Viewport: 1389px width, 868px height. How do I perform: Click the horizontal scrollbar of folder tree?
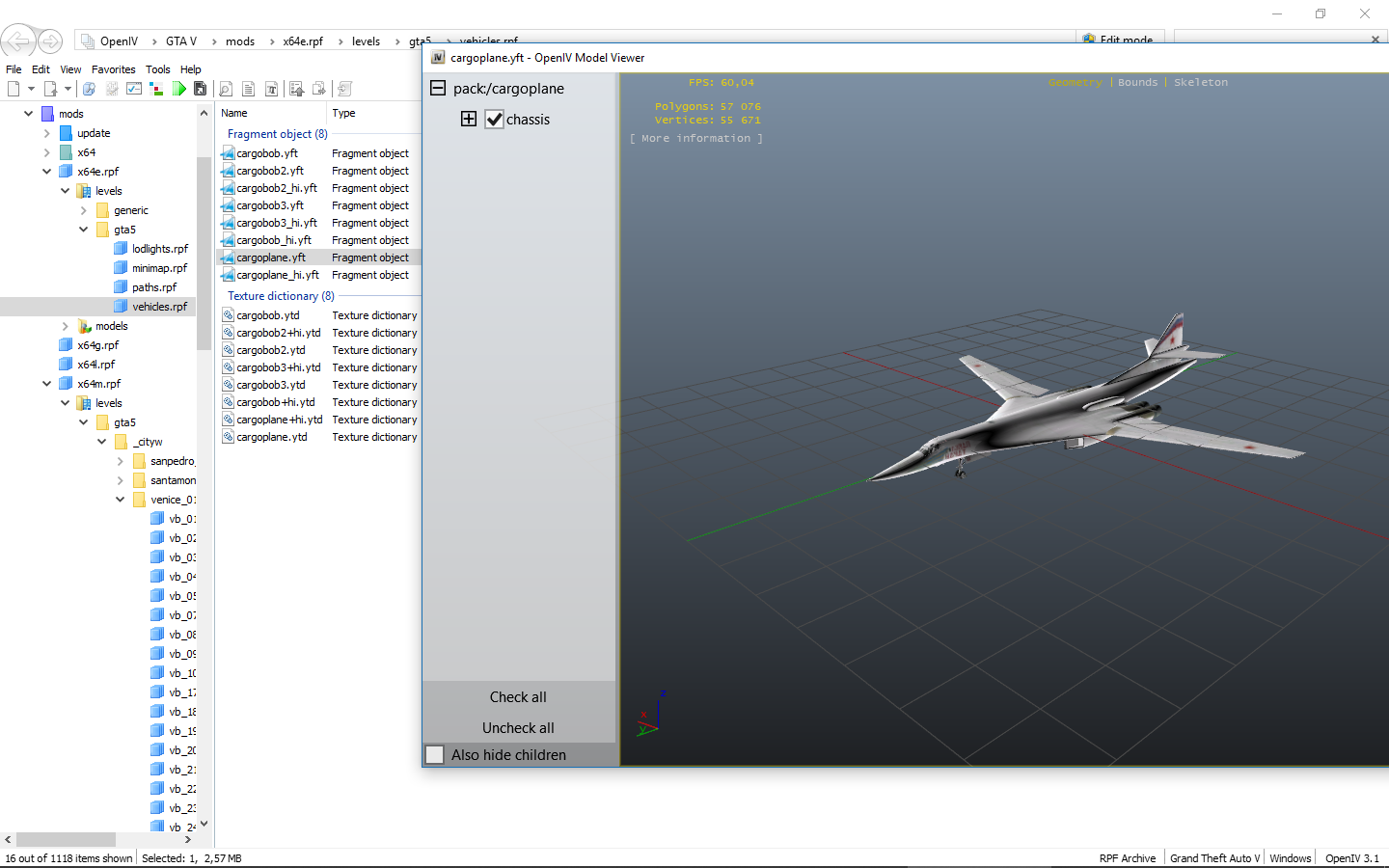click(x=66, y=840)
